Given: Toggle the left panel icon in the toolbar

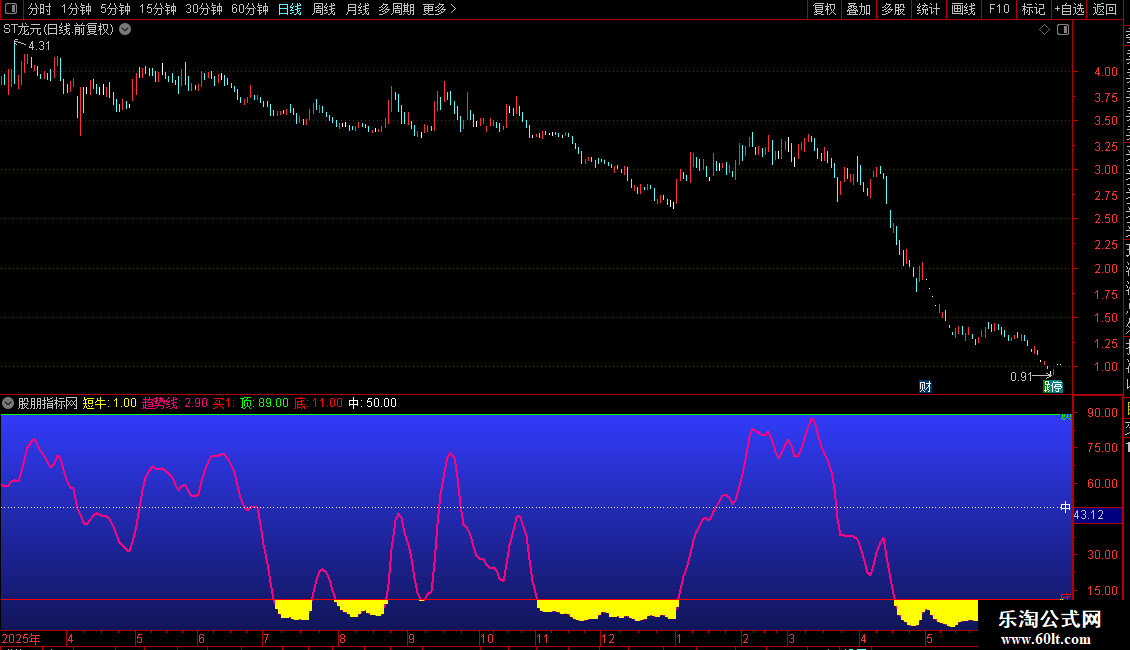Looking at the screenshot, I should [11, 9].
